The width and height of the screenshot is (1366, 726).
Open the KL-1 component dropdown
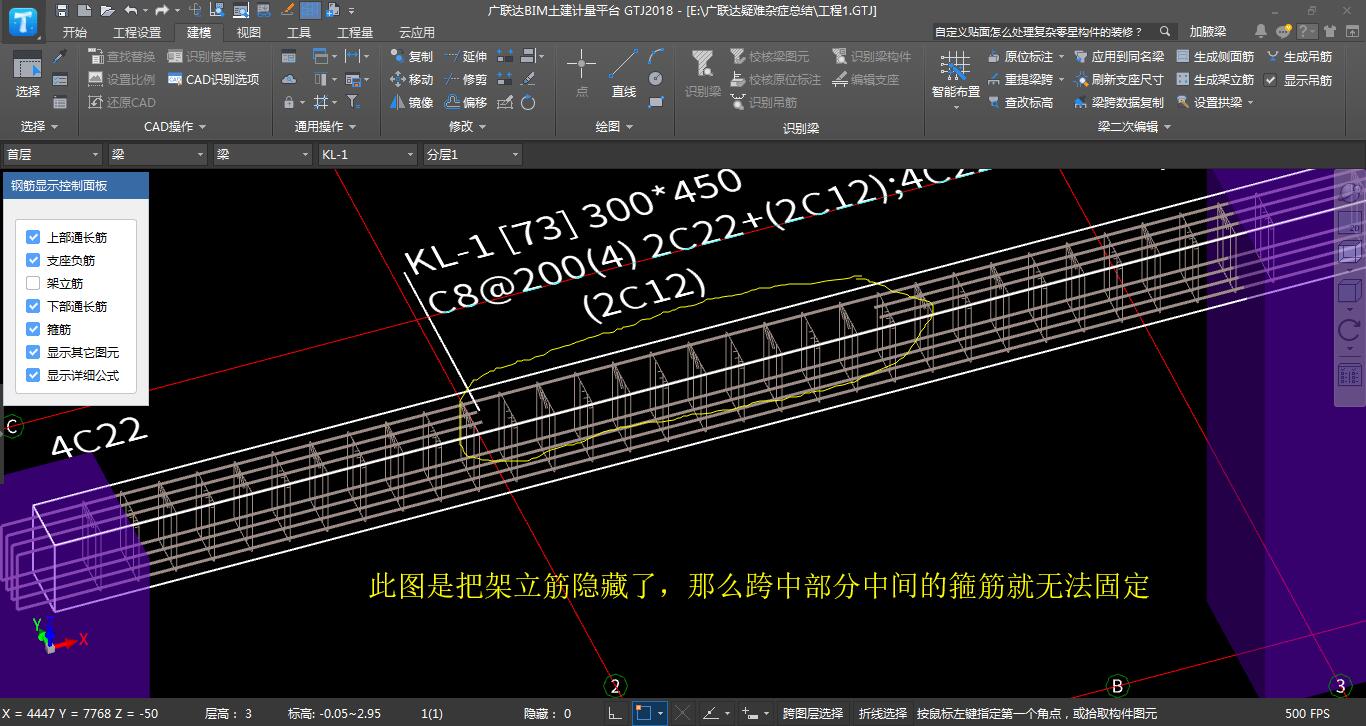[367, 155]
